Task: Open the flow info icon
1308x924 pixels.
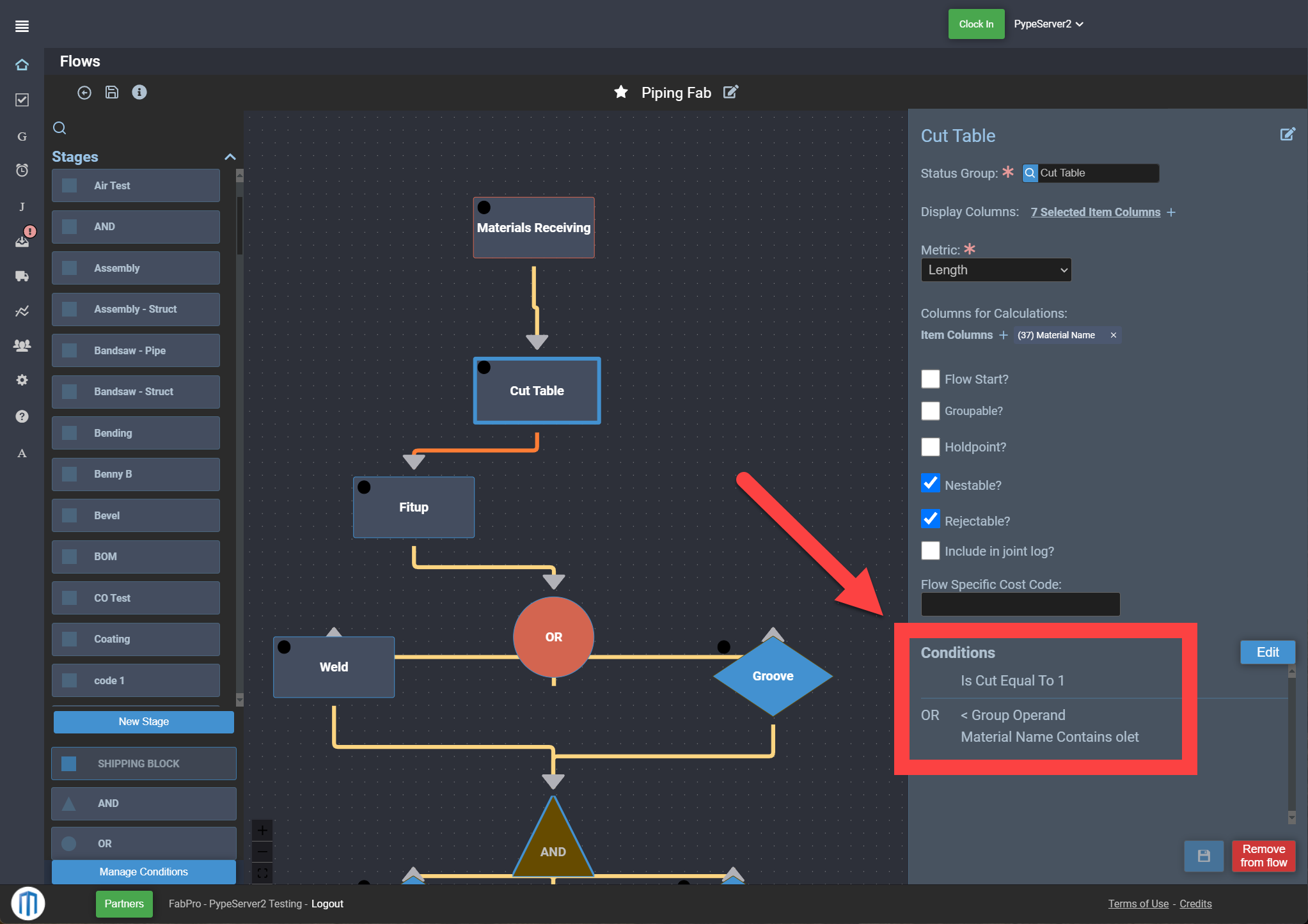Action: coord(139,93)
